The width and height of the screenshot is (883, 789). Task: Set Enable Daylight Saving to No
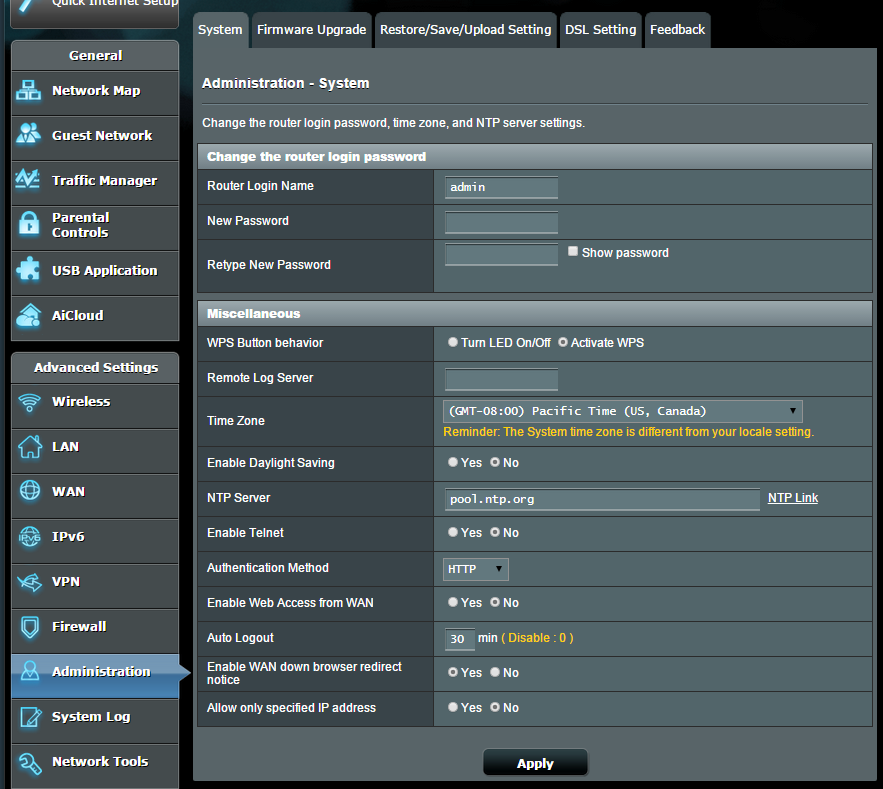coord(495,462)
